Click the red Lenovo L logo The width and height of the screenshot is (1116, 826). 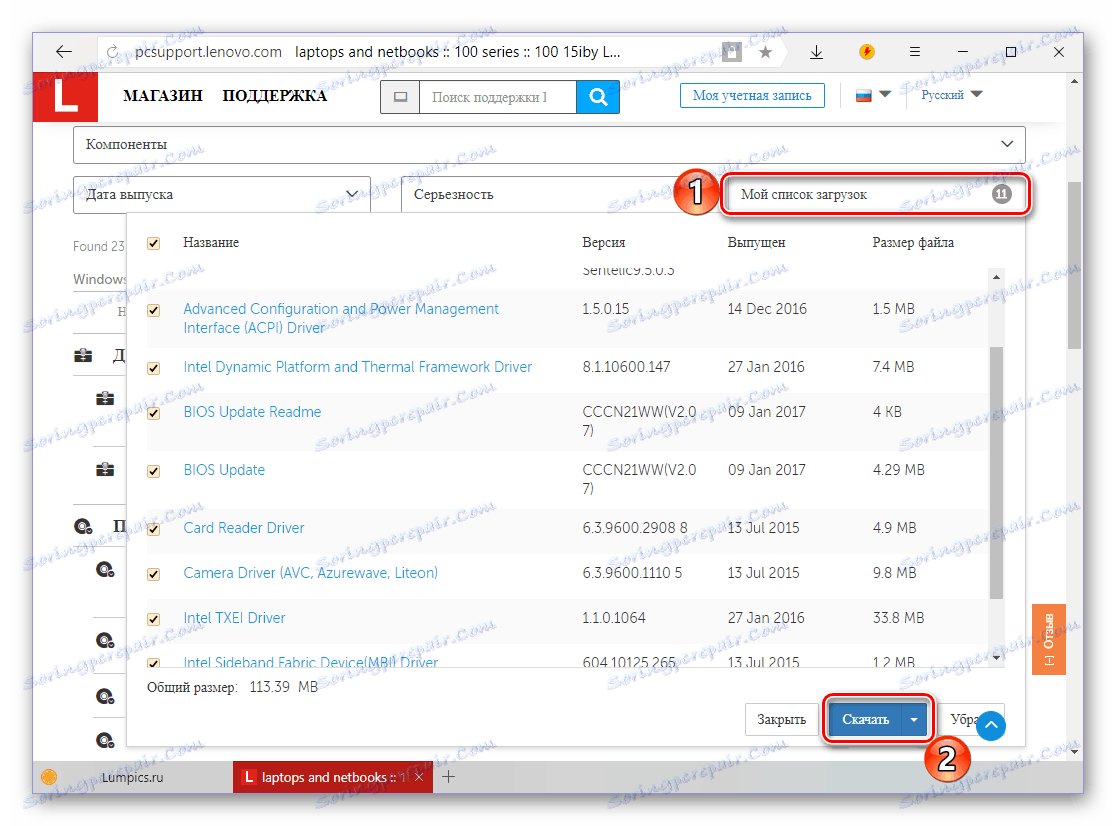click(x=65, y=96)
